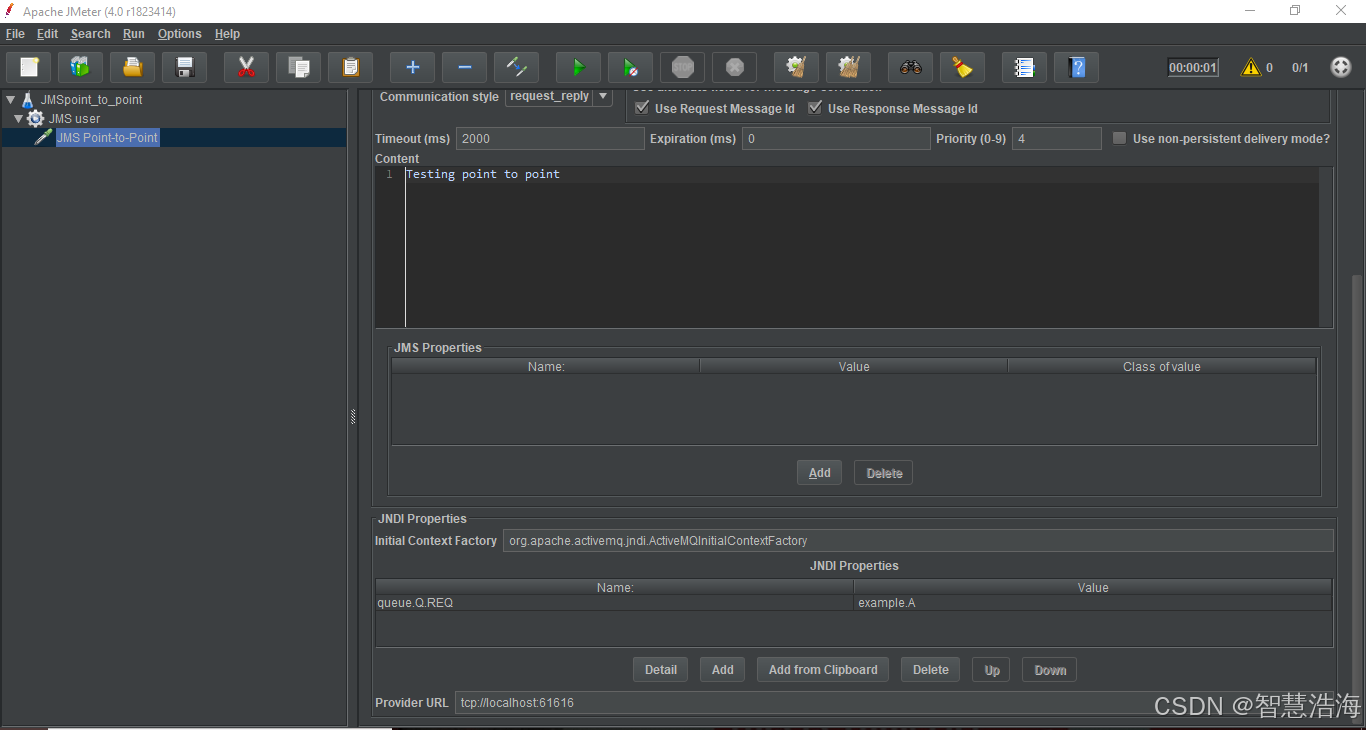Click the elapsed time display 00:00:01
The image size is (1366, 730).
1193,68
